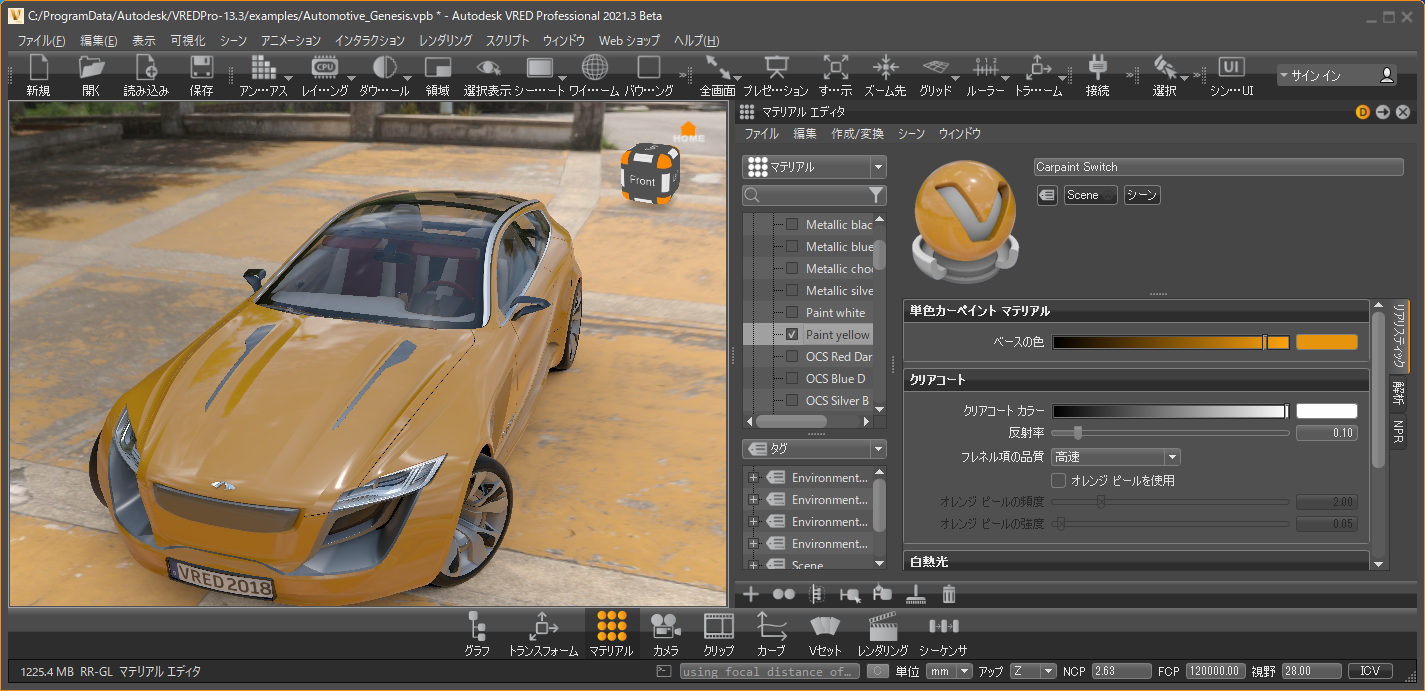Screen dimensions: 1425x691
Task: Open the カメラ camera editor icon
Action: [x=665, y=627]
